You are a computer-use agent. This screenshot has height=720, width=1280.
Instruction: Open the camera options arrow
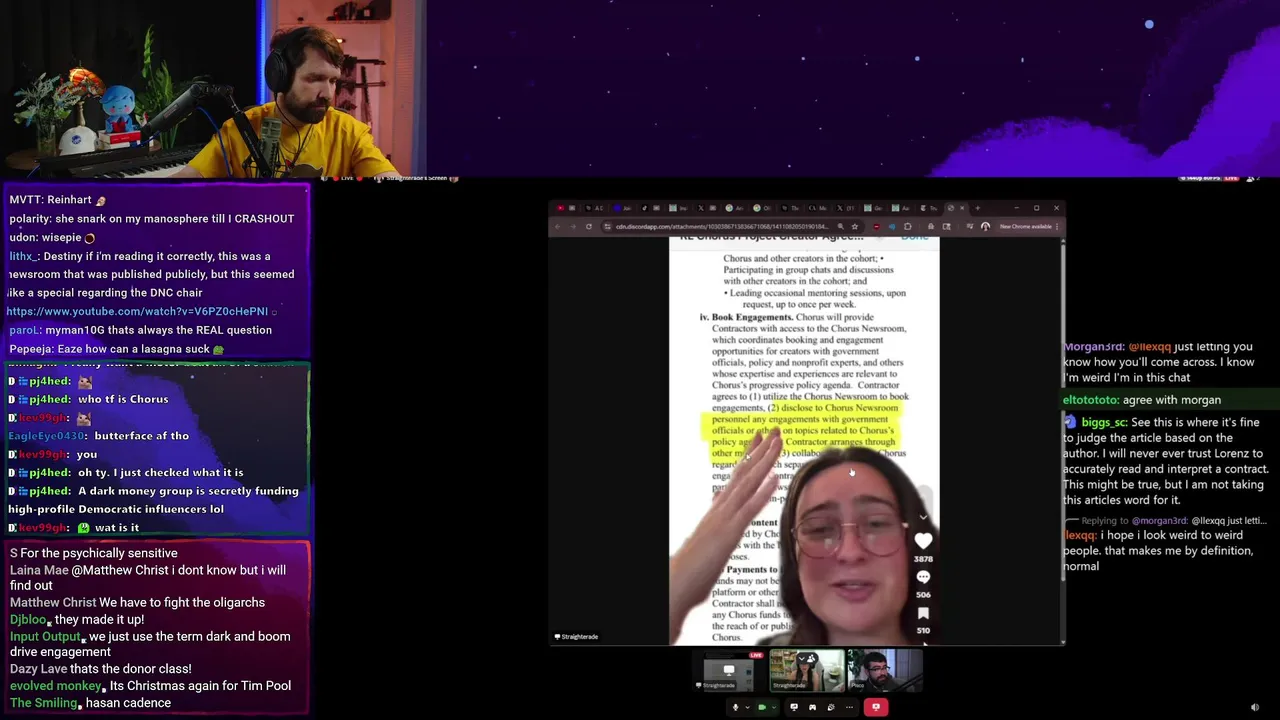[774, 707]
